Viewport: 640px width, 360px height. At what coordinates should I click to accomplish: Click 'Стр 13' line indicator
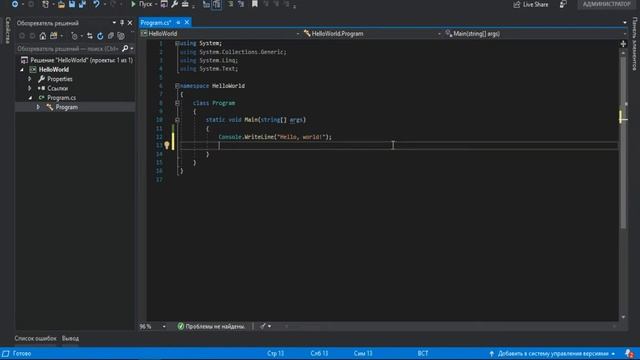(276, 353)
